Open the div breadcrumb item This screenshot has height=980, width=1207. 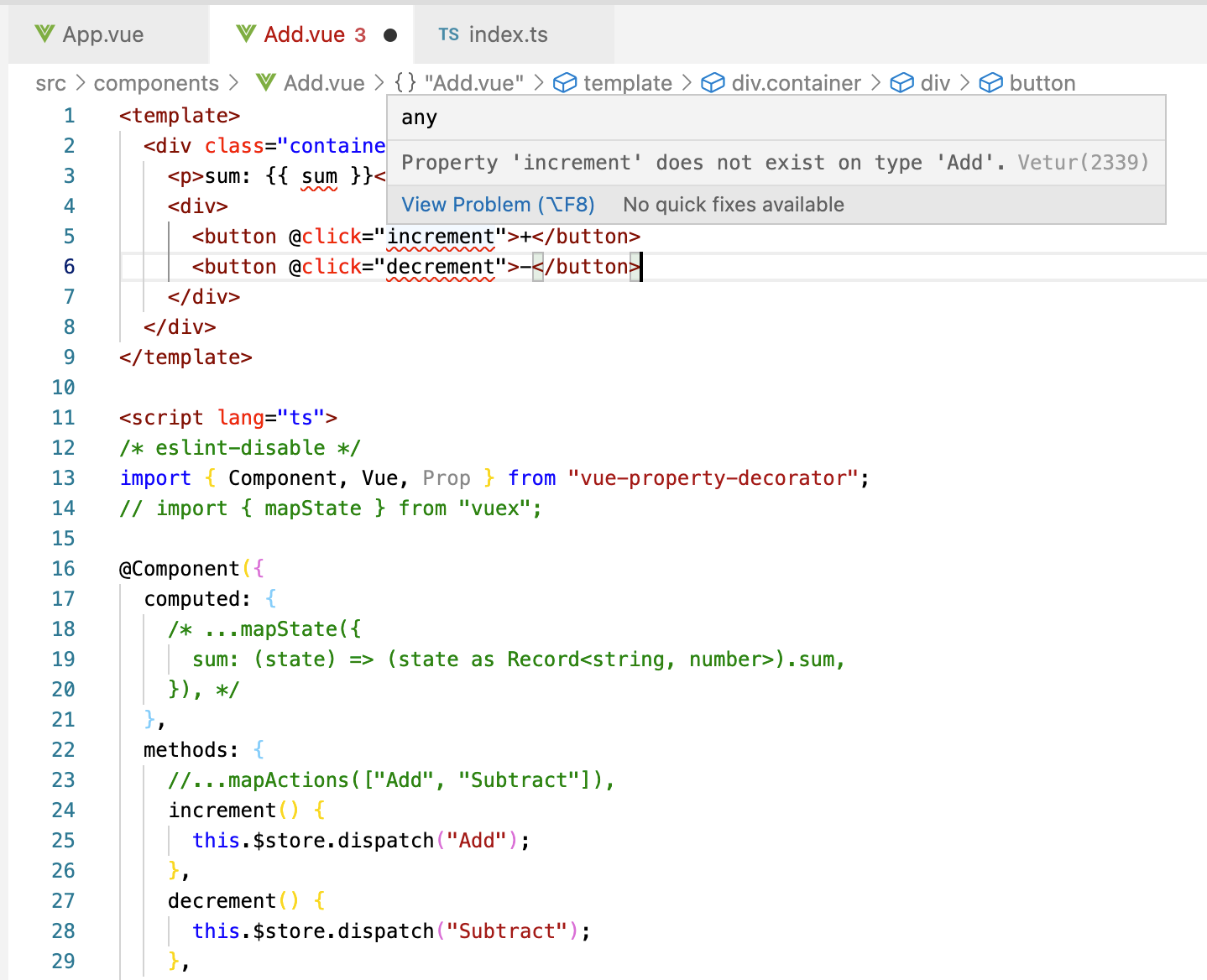tap(935, 83)
